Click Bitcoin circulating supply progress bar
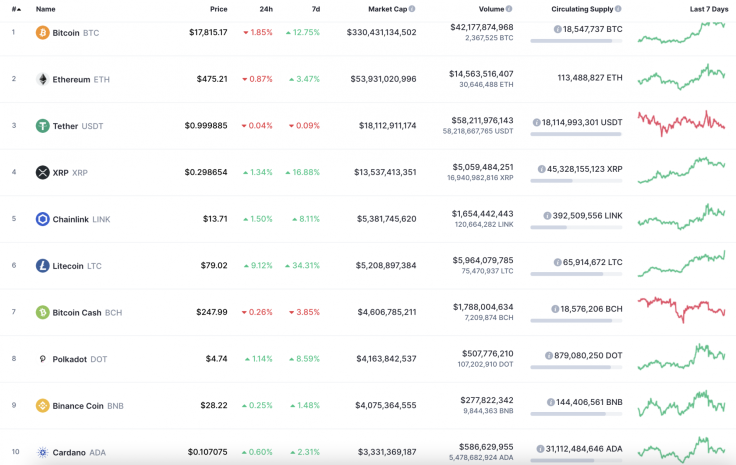The height and width of the screenshot is (465, 736). [576, 41]
